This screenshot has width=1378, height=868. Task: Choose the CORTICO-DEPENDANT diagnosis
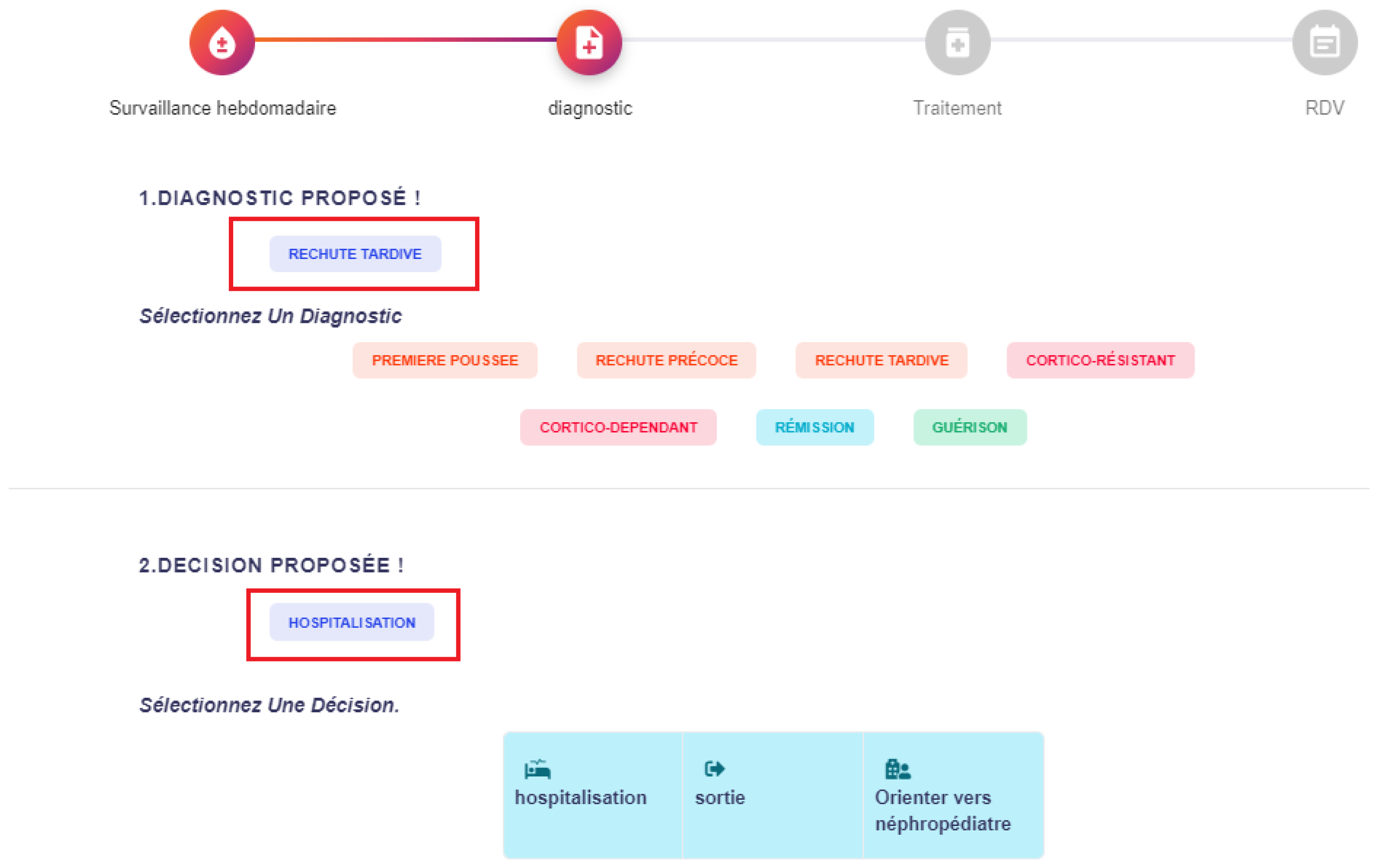click(x=618, y=427)
